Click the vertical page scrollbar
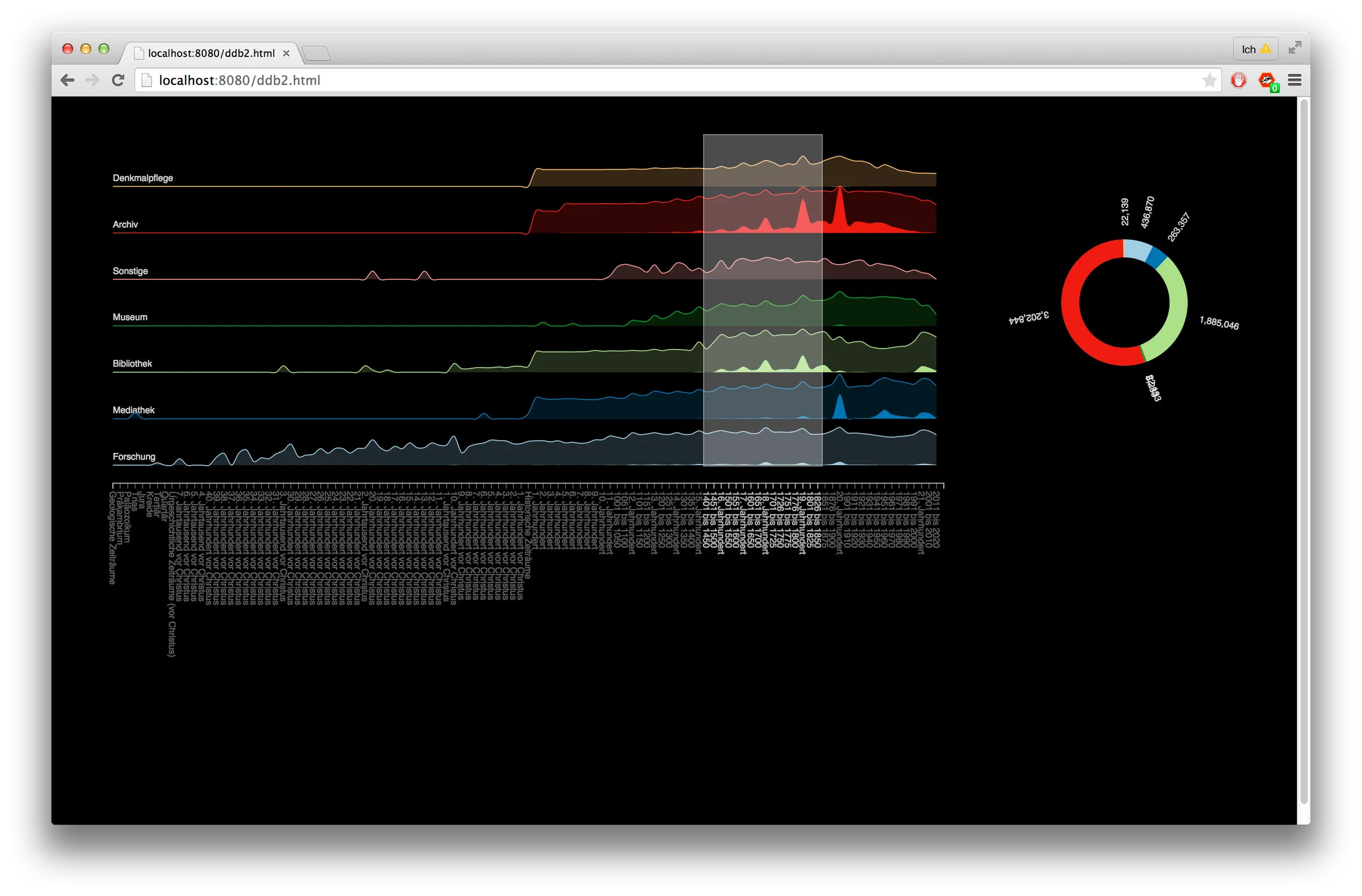Image resolution: width=1362 pixels, height=896 pixels. coord(1303,451)
